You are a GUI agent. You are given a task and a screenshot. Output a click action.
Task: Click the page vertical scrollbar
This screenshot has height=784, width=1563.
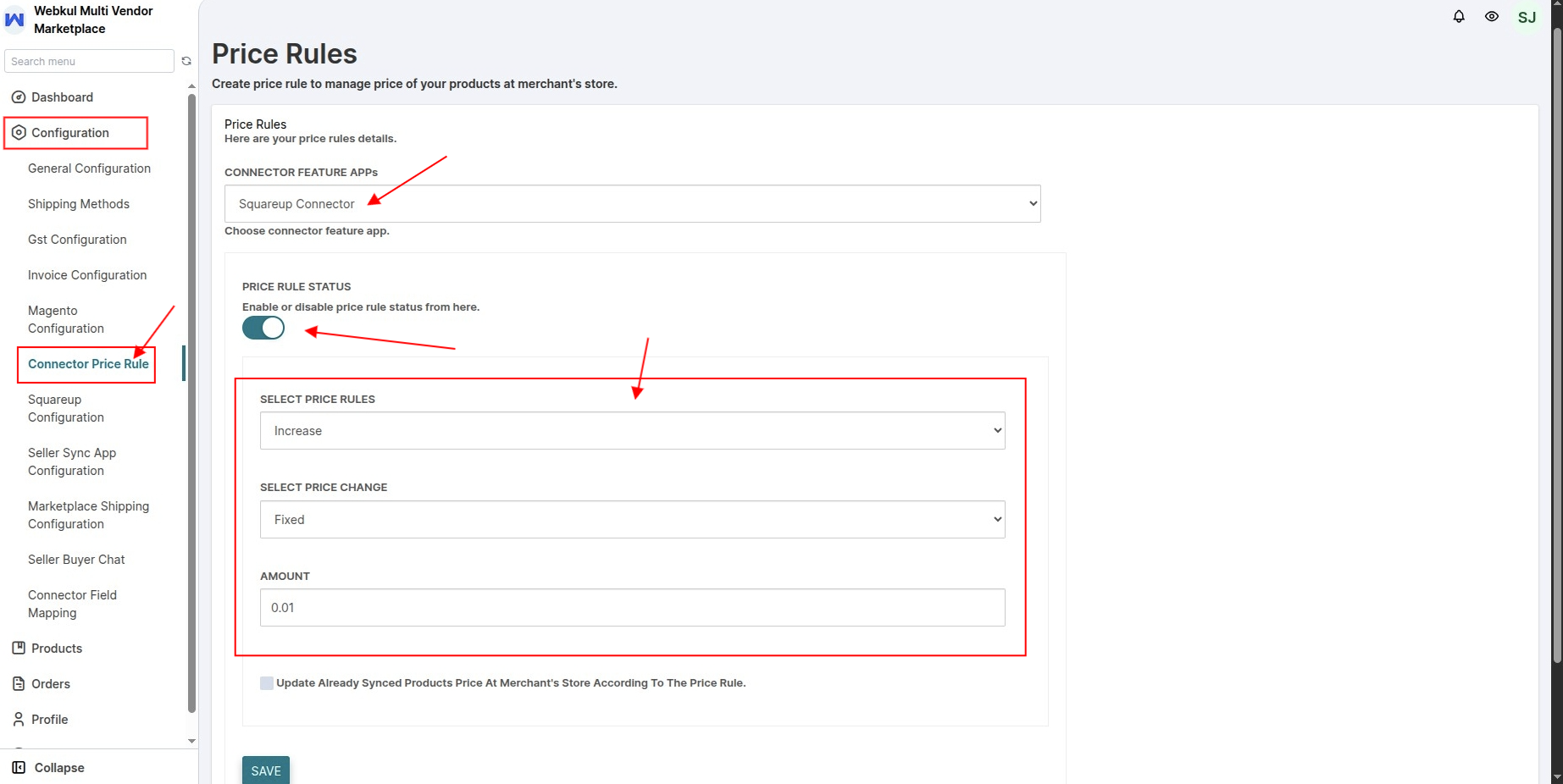(1557, 345)
